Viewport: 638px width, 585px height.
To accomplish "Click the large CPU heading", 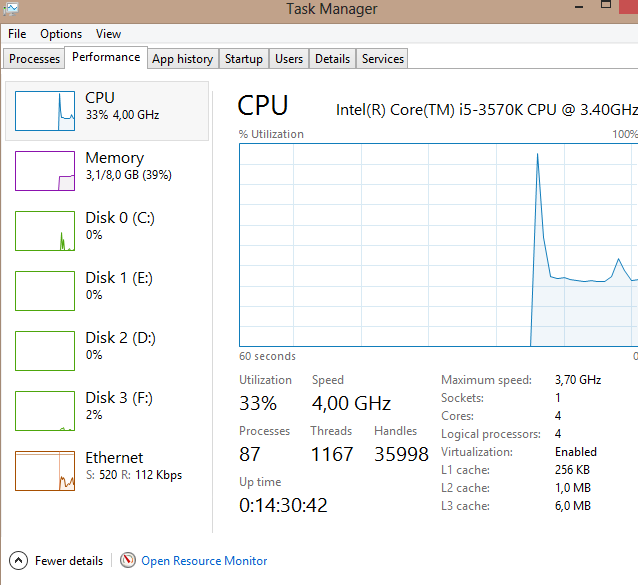I will coord(262,106).
